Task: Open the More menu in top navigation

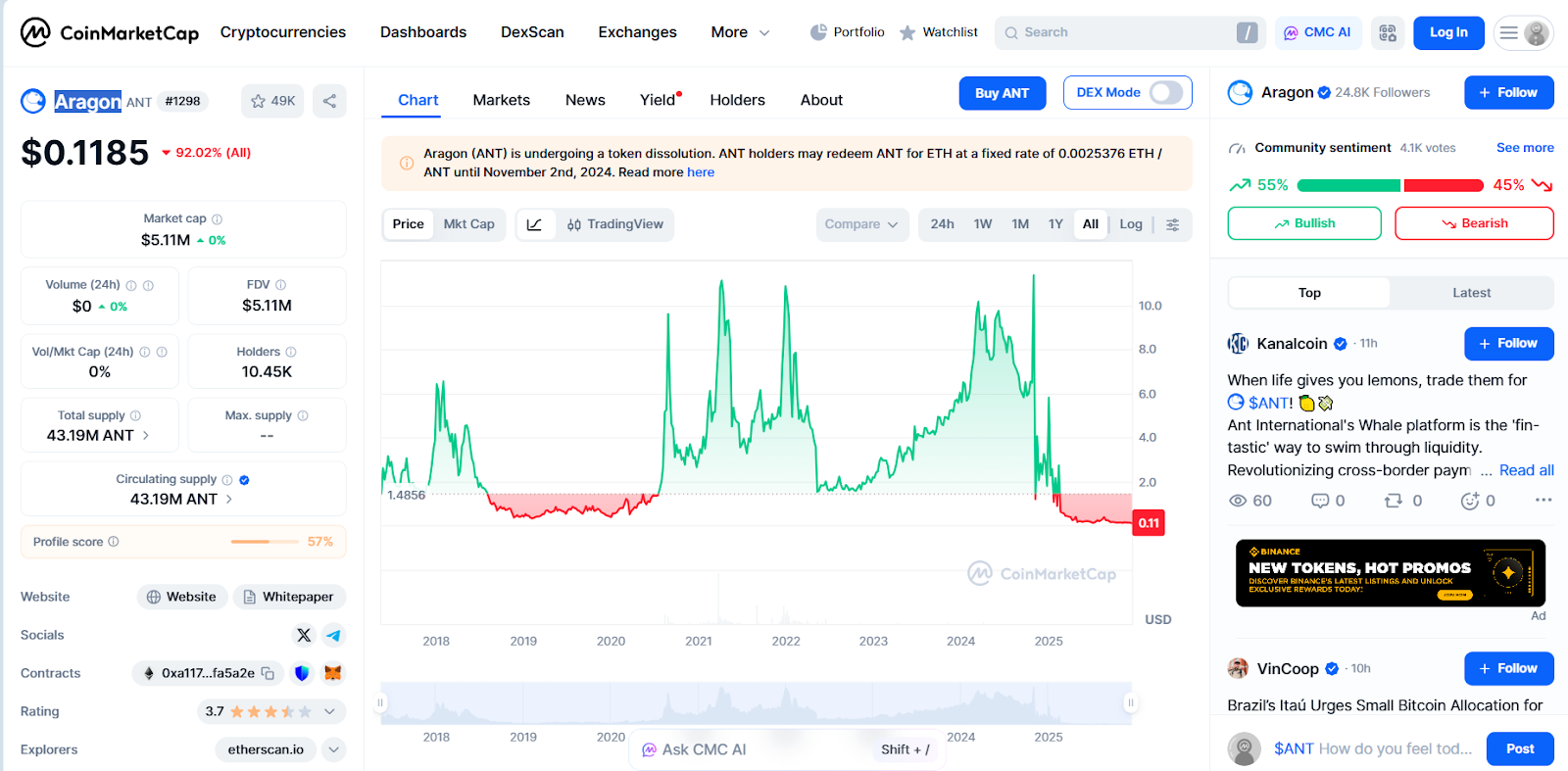Action: pyautogui.click(x=740, y=32)
